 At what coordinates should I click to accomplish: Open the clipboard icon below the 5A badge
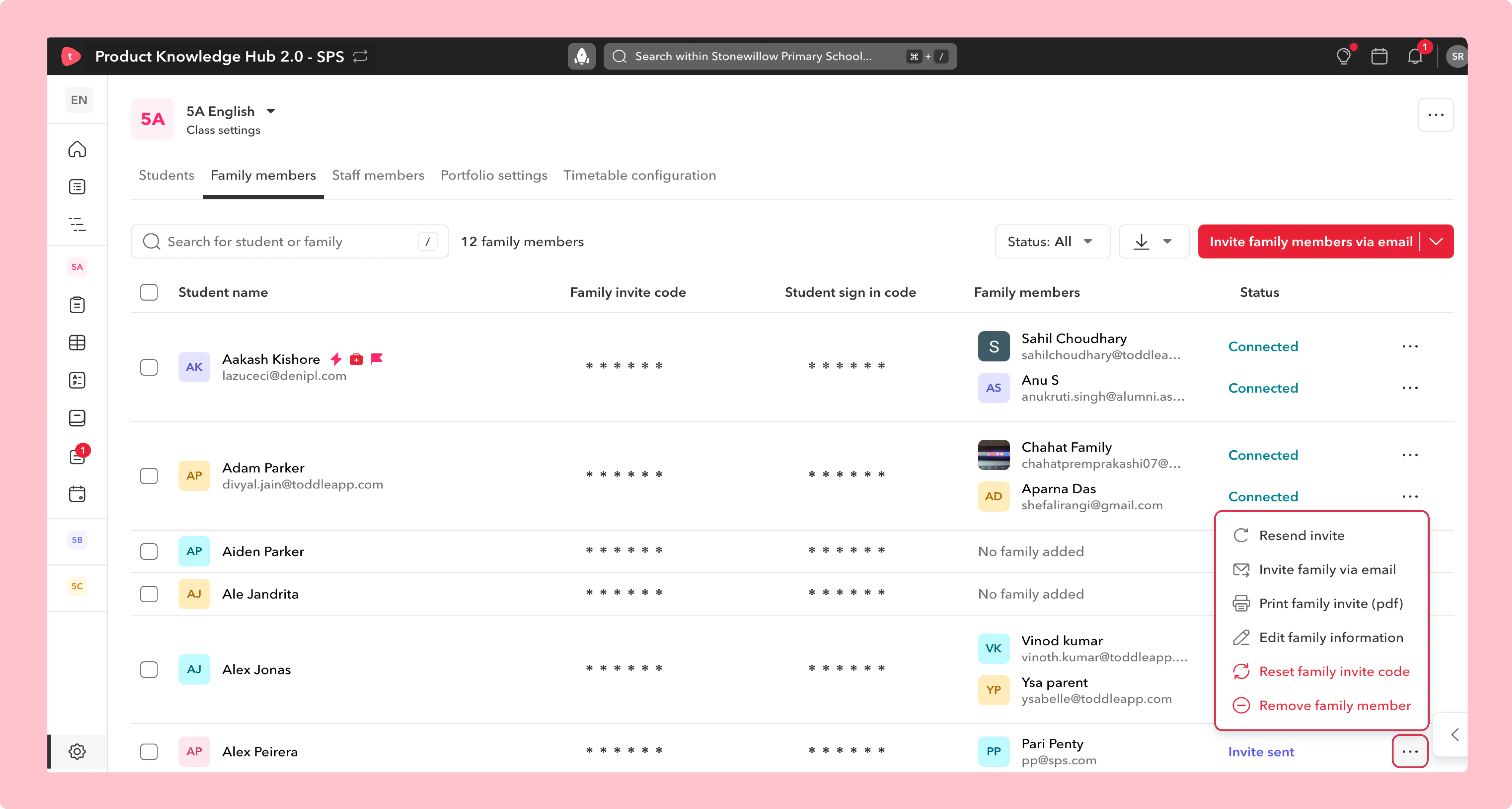tap(77, 305)
